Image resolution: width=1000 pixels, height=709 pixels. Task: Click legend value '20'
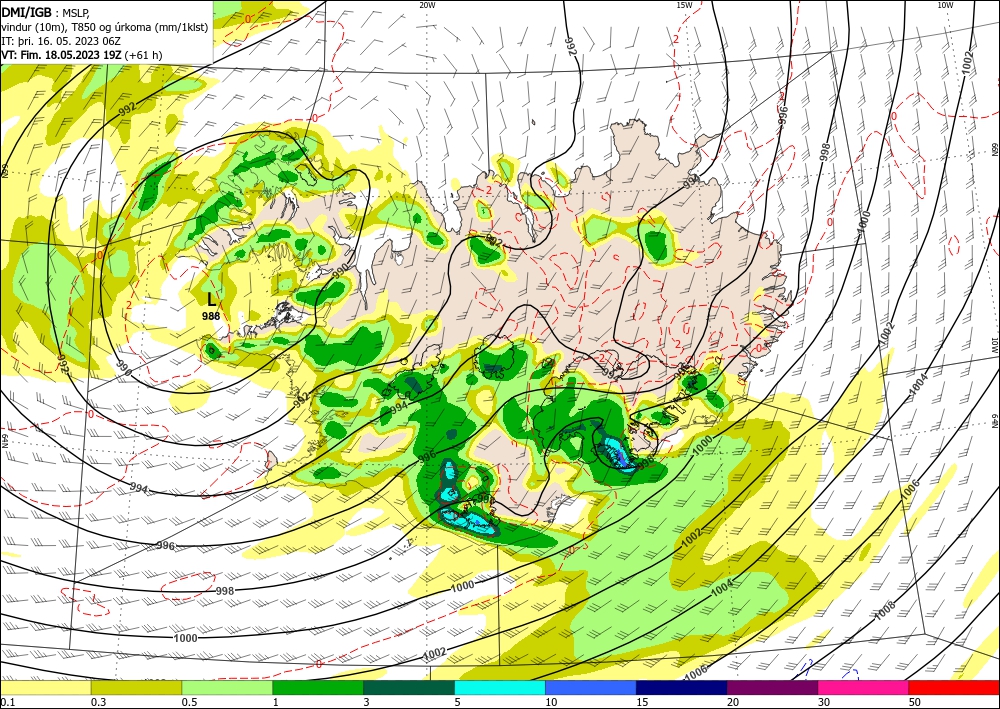(733, 702)
